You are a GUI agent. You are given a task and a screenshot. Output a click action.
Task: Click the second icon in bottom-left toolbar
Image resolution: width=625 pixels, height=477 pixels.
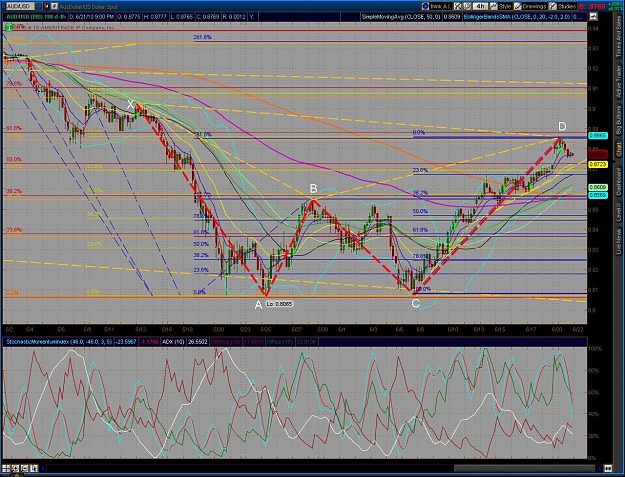(15, 468)
